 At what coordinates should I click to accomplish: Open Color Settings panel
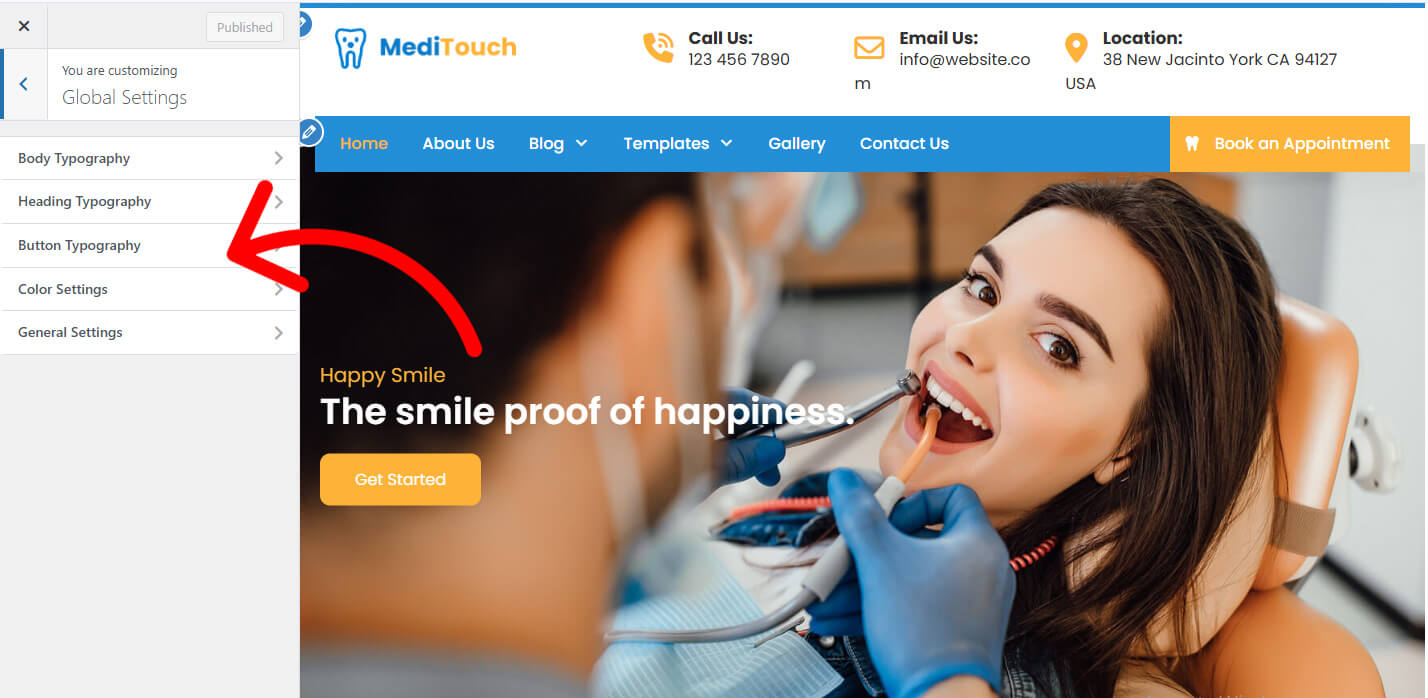tap(150, 289)
